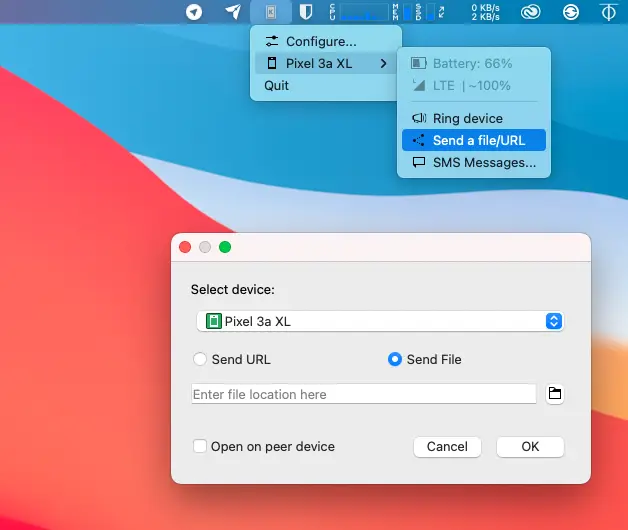Click the circular sync arrows menu bar icon
Image resolution: width=628 pixels, height=530 pixels.
point(571,12)
